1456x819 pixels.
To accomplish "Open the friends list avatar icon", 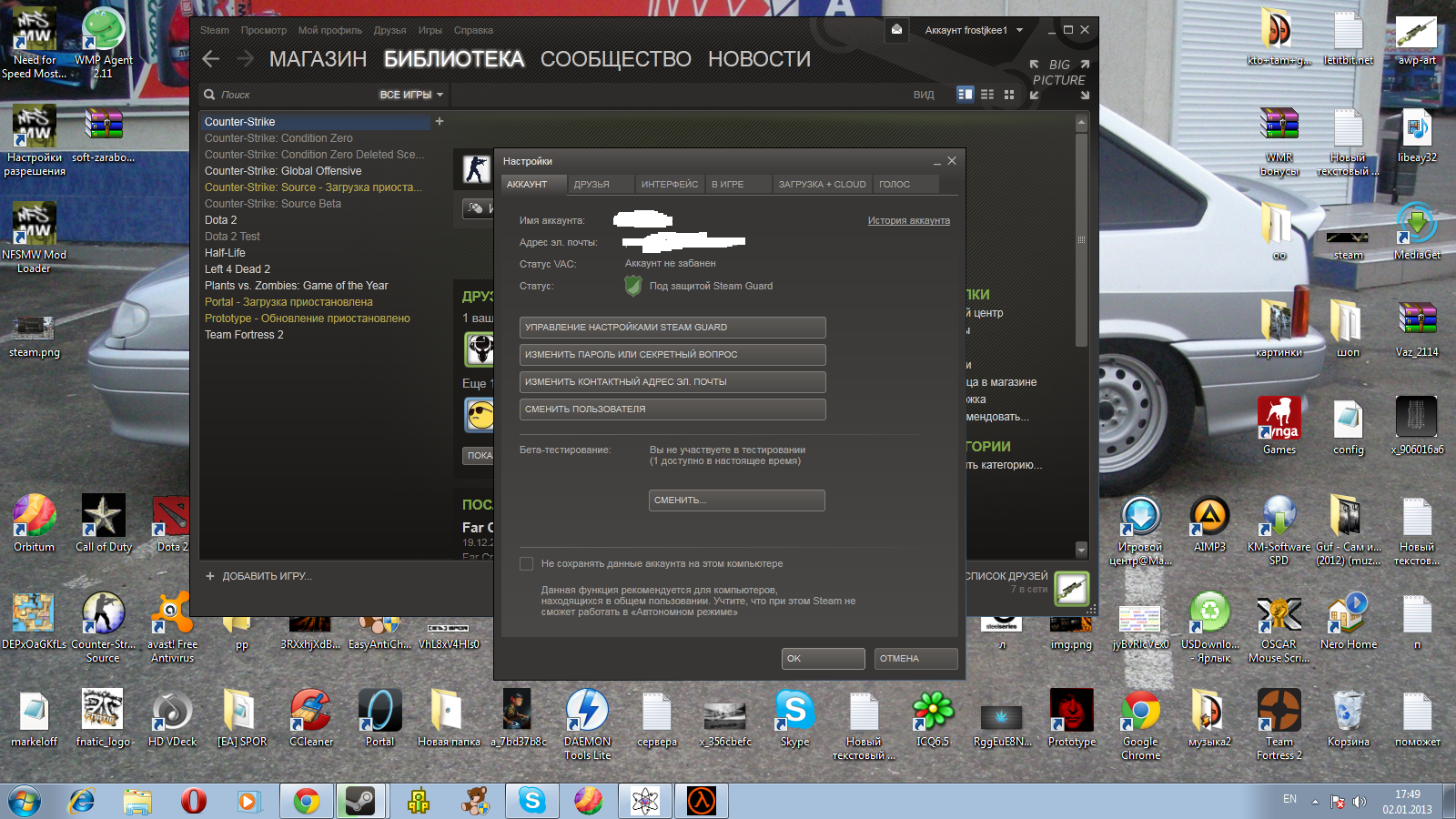I will click(x=1072, y=588).
